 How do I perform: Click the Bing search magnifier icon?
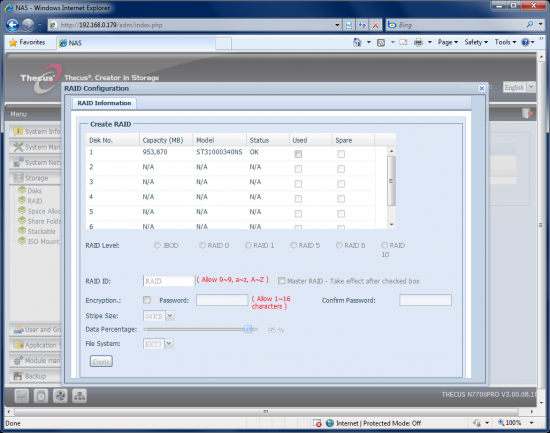[x=530, y=25]
